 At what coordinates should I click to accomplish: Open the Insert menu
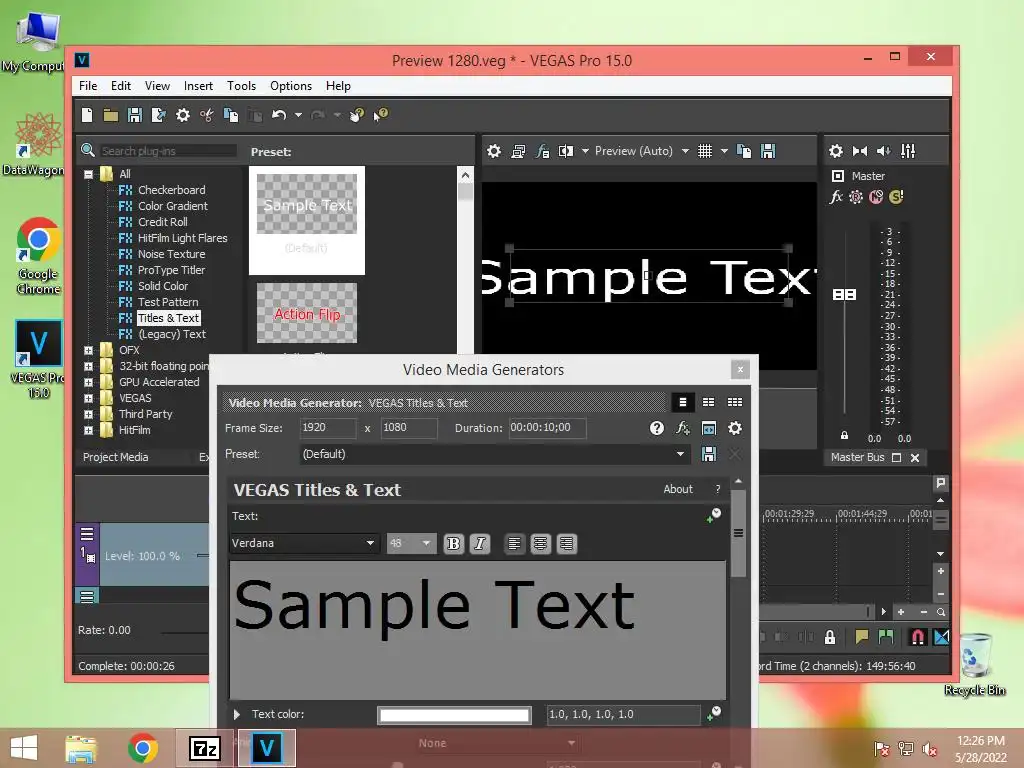[x=199, y=86]
